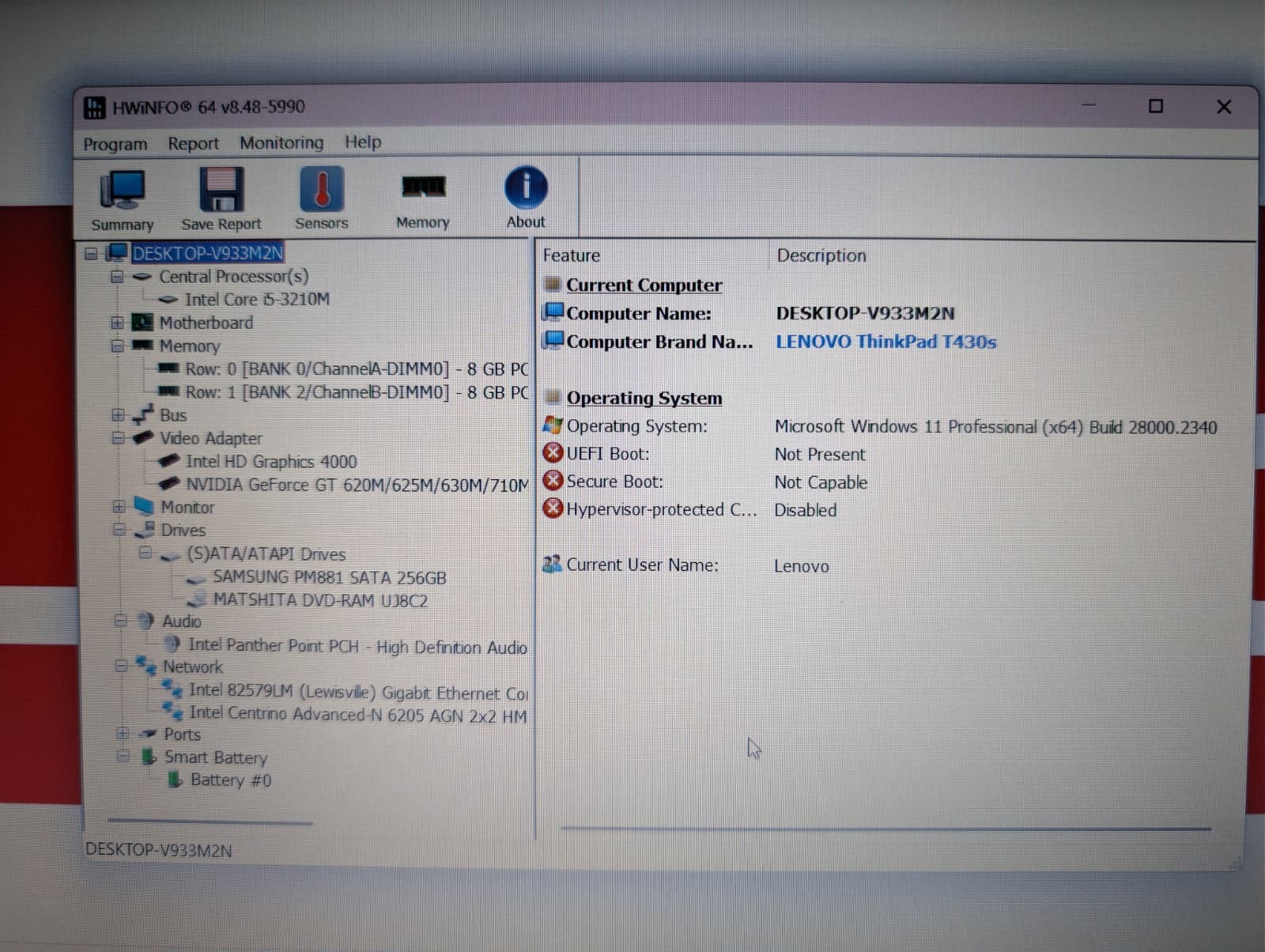The image size is (1265, 952).
Task: Click the Audio speaker tree icon
Action: click(x=145, y=621)
